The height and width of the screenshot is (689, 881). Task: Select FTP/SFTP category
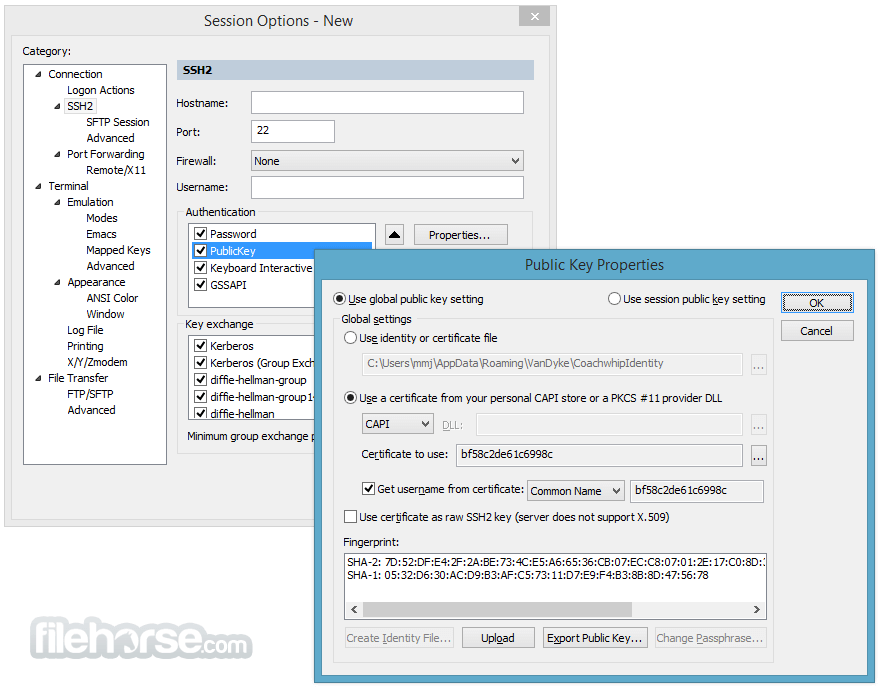click(90, 394)
